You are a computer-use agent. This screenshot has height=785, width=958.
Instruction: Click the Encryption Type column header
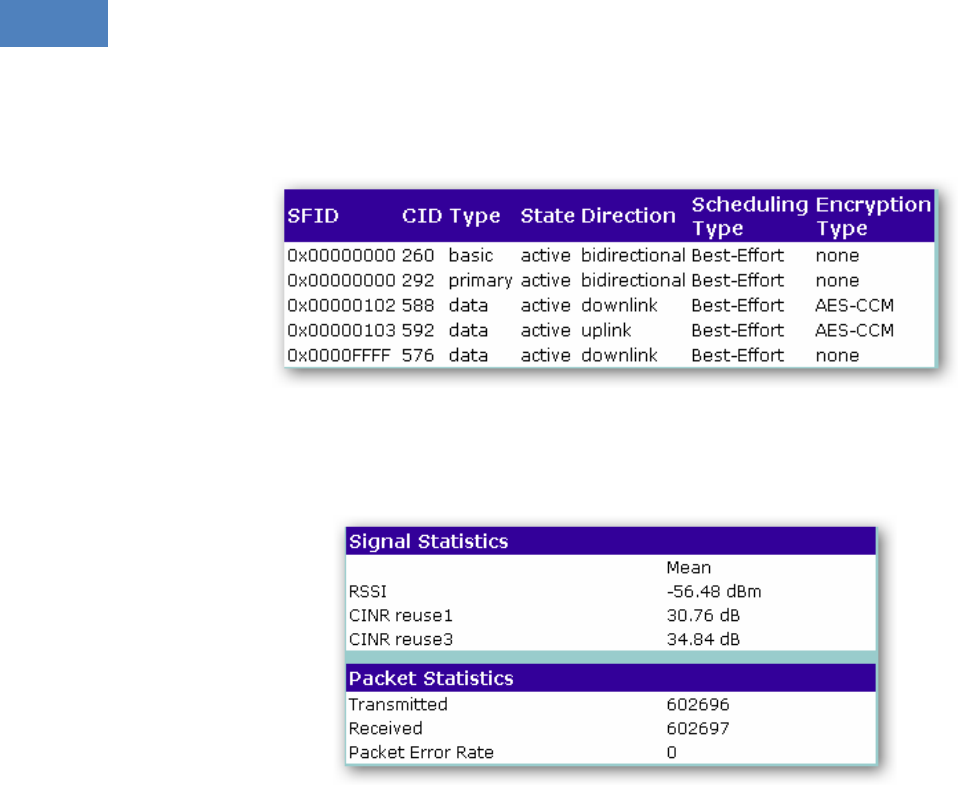(873, 216)
